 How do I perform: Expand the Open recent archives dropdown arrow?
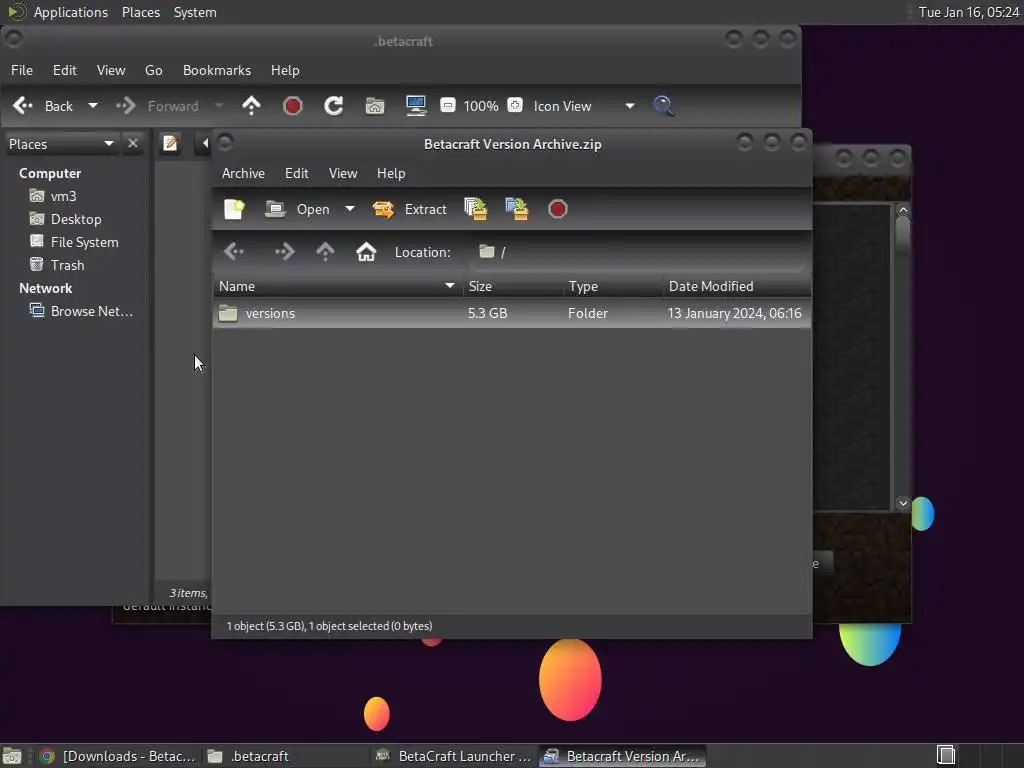pyautogui.click(x=350, y=209)
